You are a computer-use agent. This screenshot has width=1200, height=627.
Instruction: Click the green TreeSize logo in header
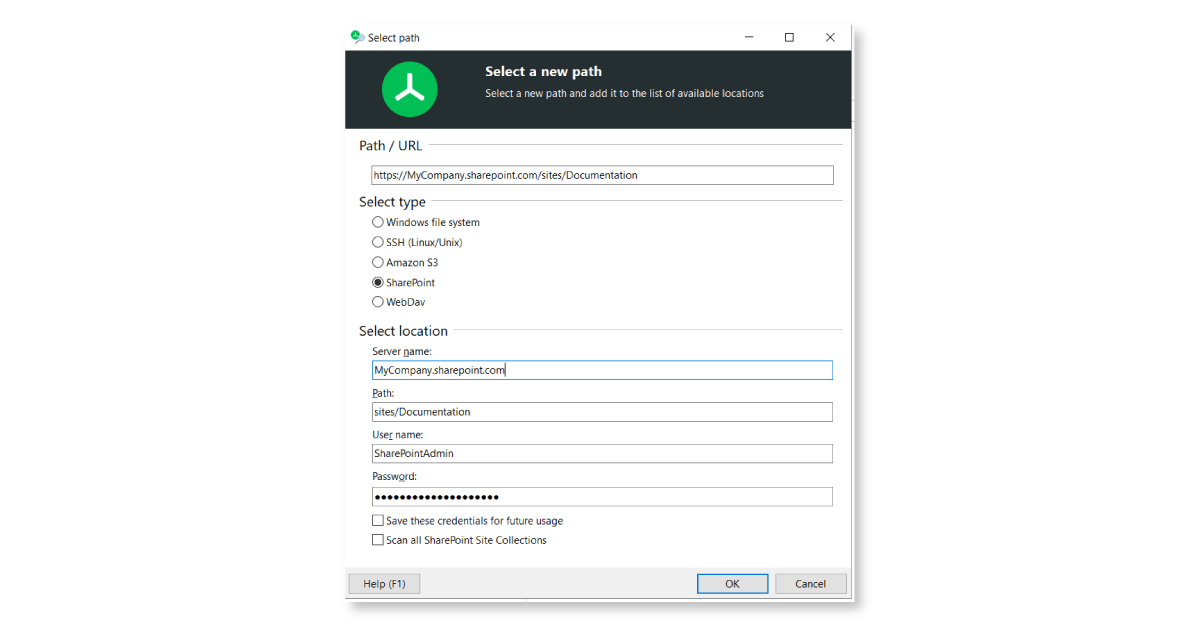tap(409, 89)
